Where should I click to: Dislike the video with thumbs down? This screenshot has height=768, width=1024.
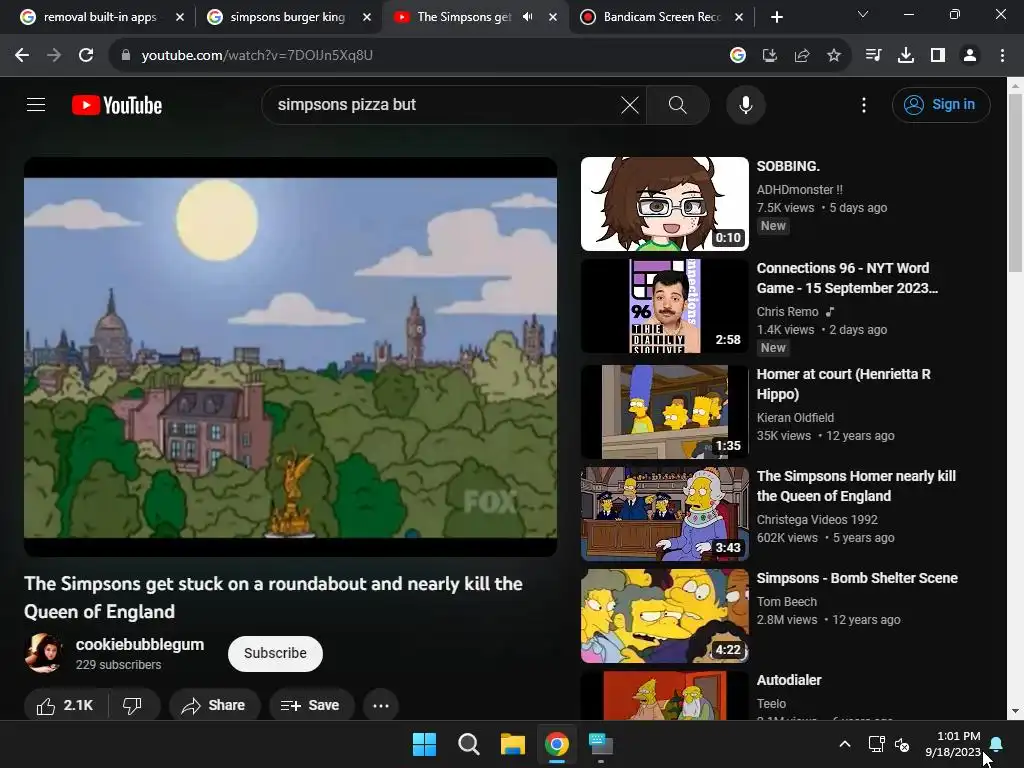point(133,705)
